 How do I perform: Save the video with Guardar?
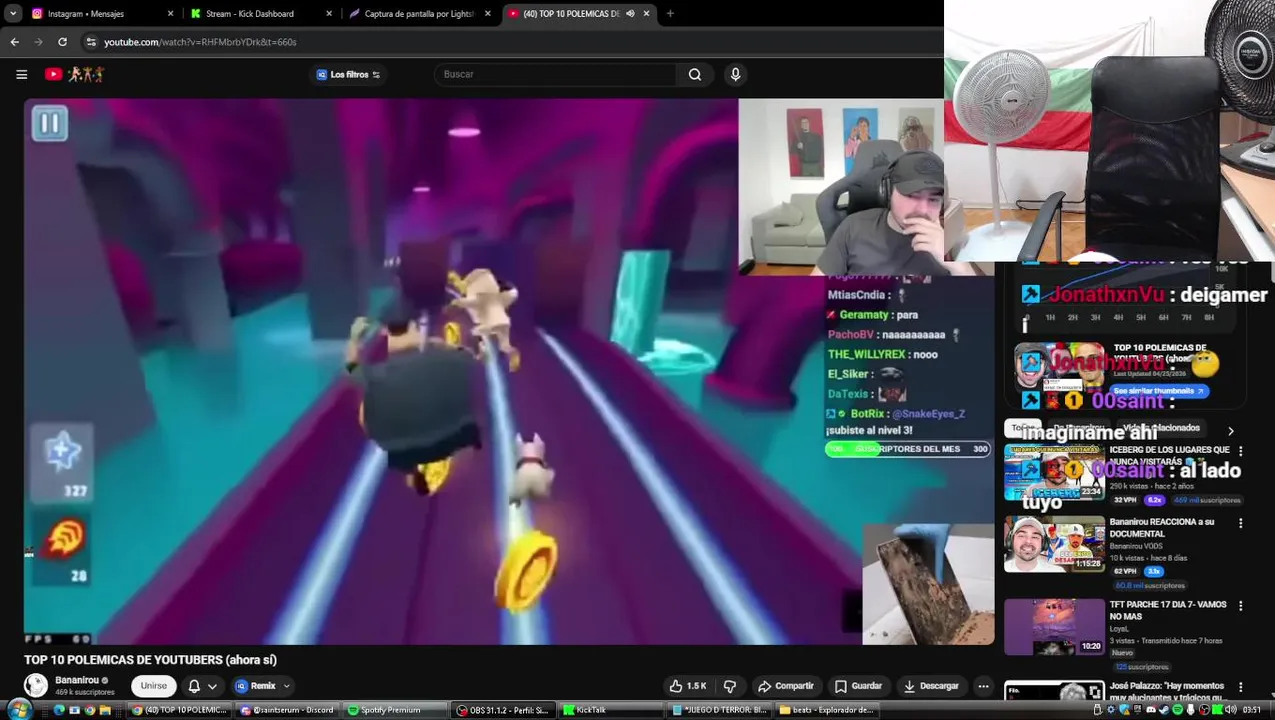(x=858, y=686)
